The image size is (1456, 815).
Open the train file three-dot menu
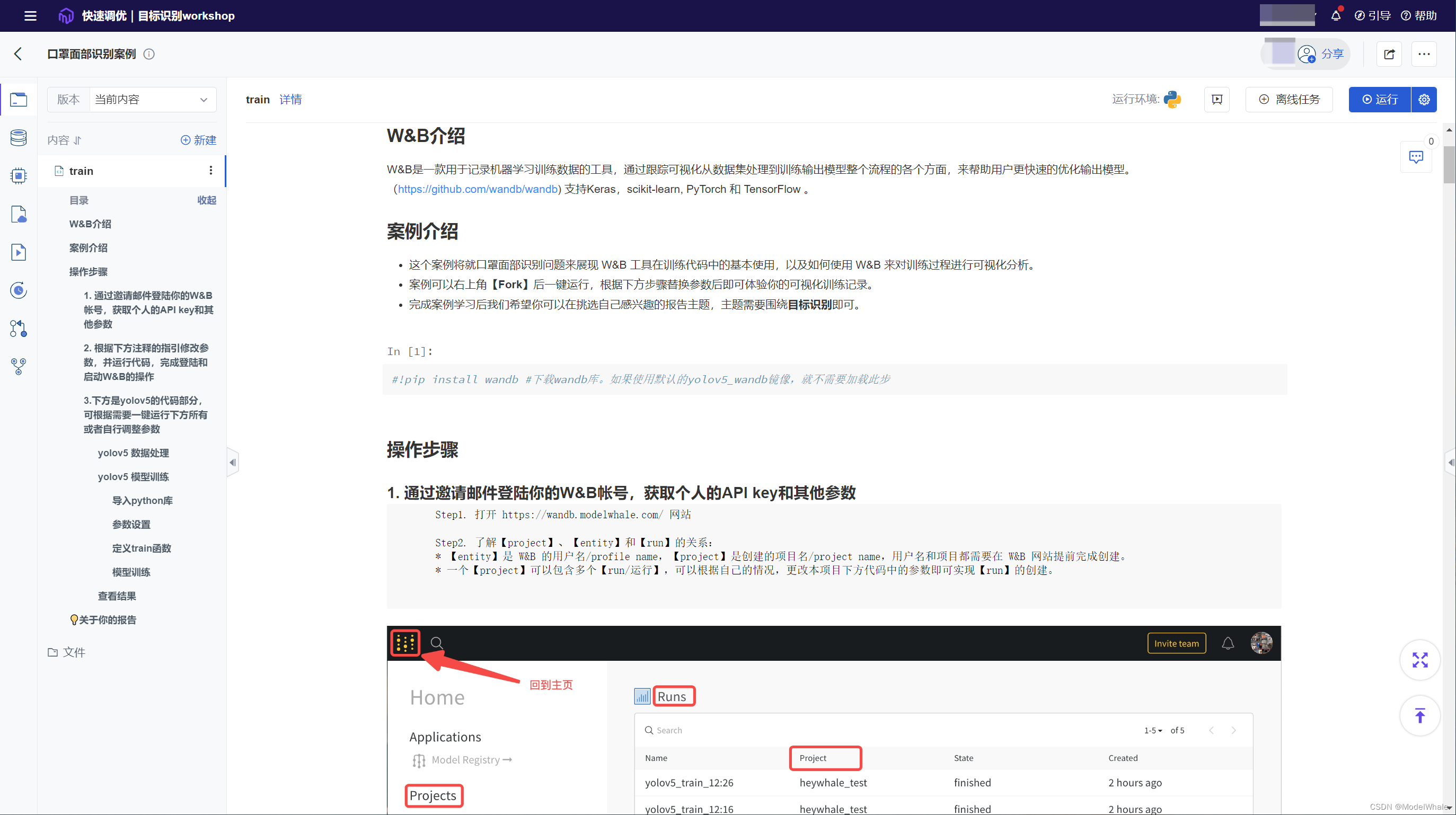pos(211,171)
